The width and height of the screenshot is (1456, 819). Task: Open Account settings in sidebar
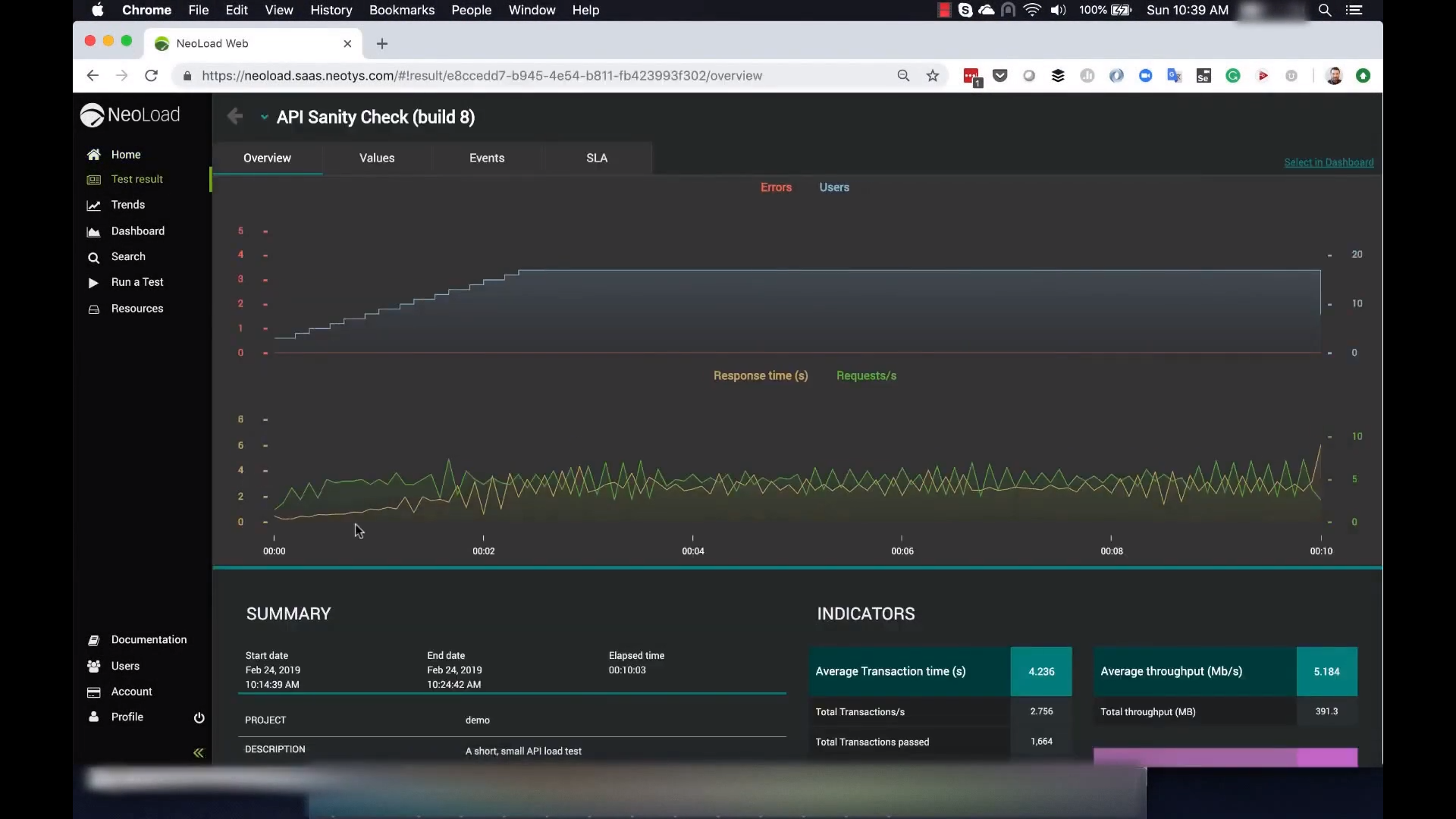pyautogui.click(x=131, y=692)
